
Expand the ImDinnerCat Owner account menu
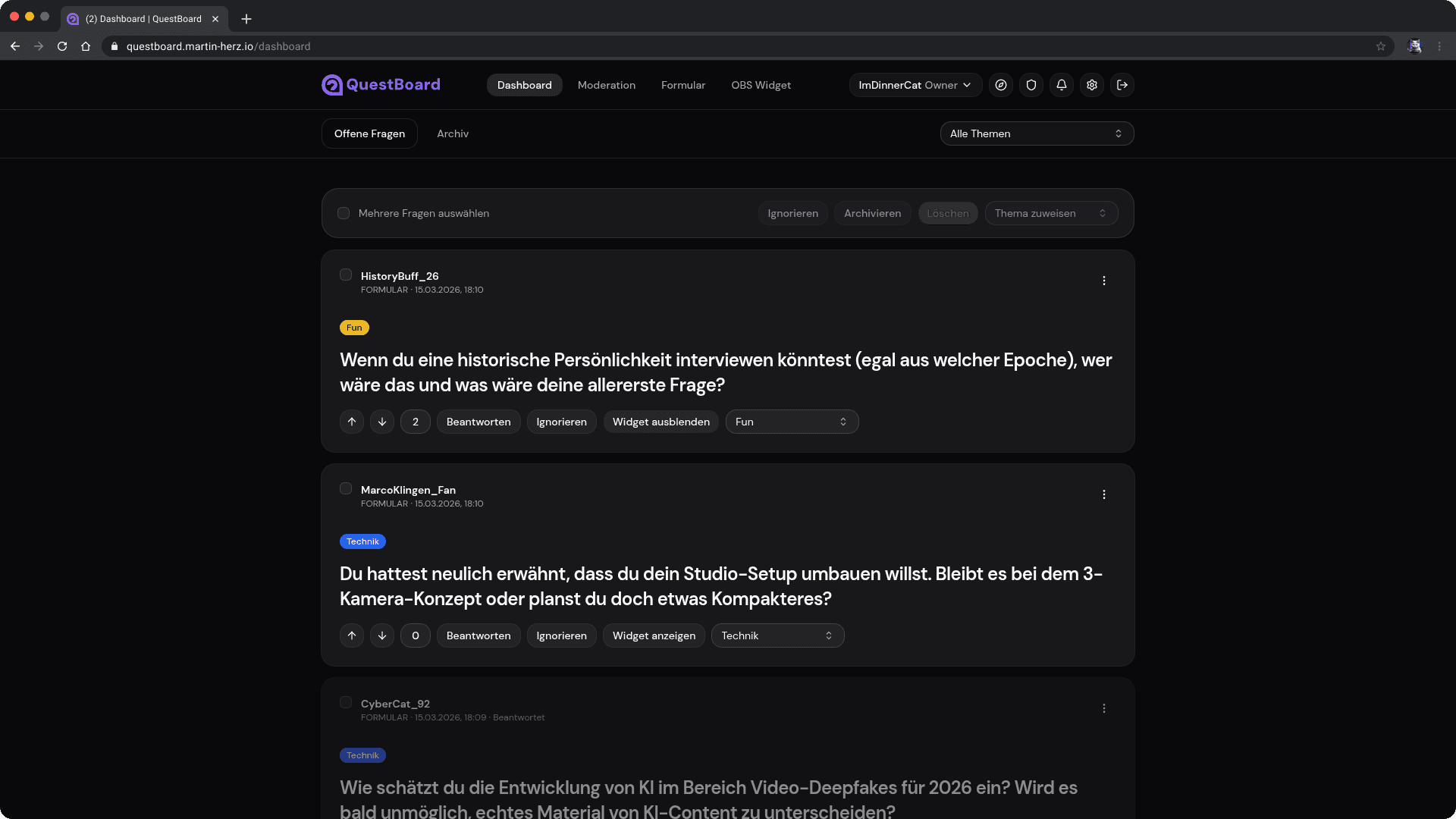(x=915, y=85)
